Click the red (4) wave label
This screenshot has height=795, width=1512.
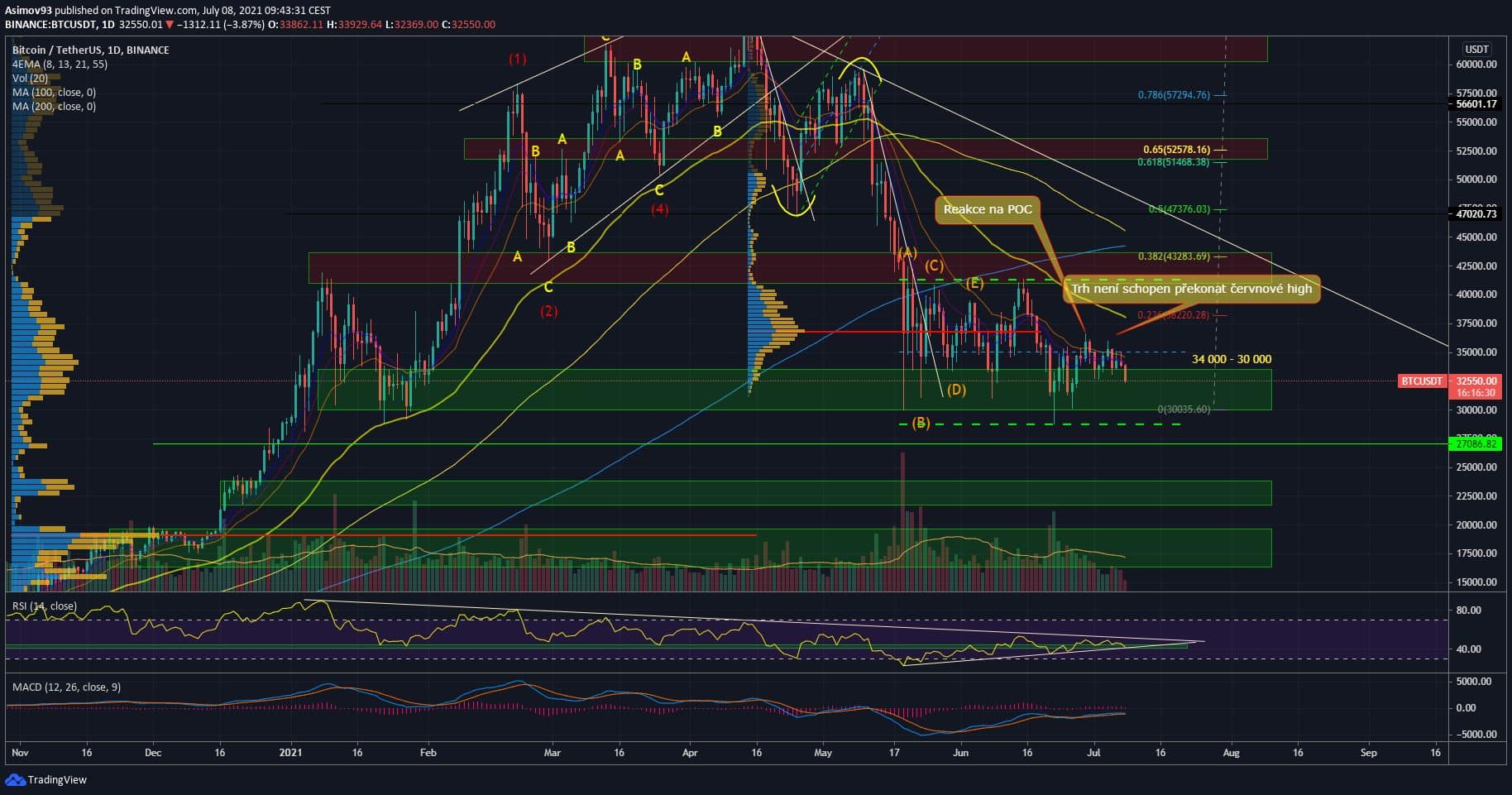(659, 209)
